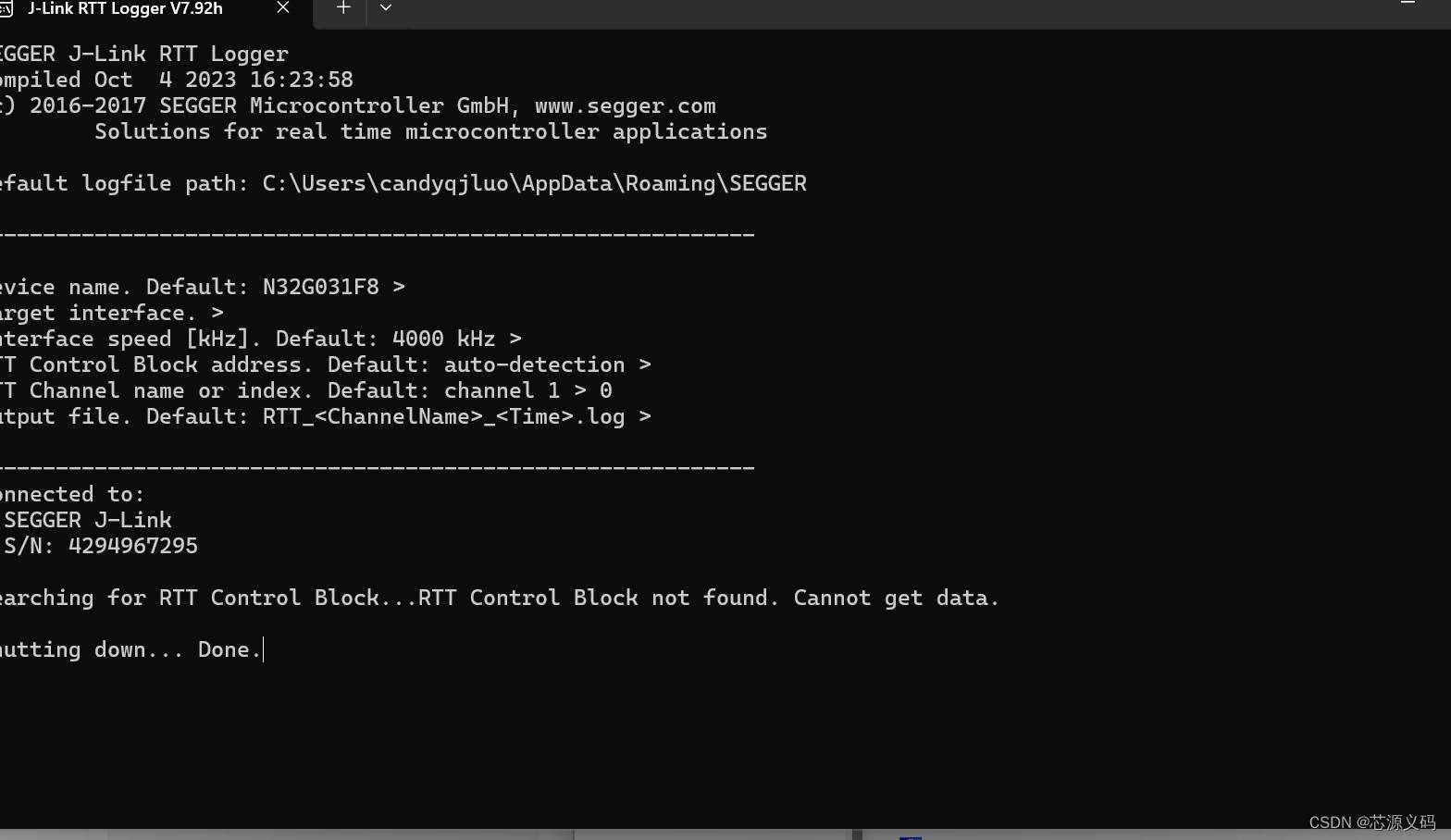Click the CSDN watermark text
Screen dimensions: 1451x840
[1372, 822]
